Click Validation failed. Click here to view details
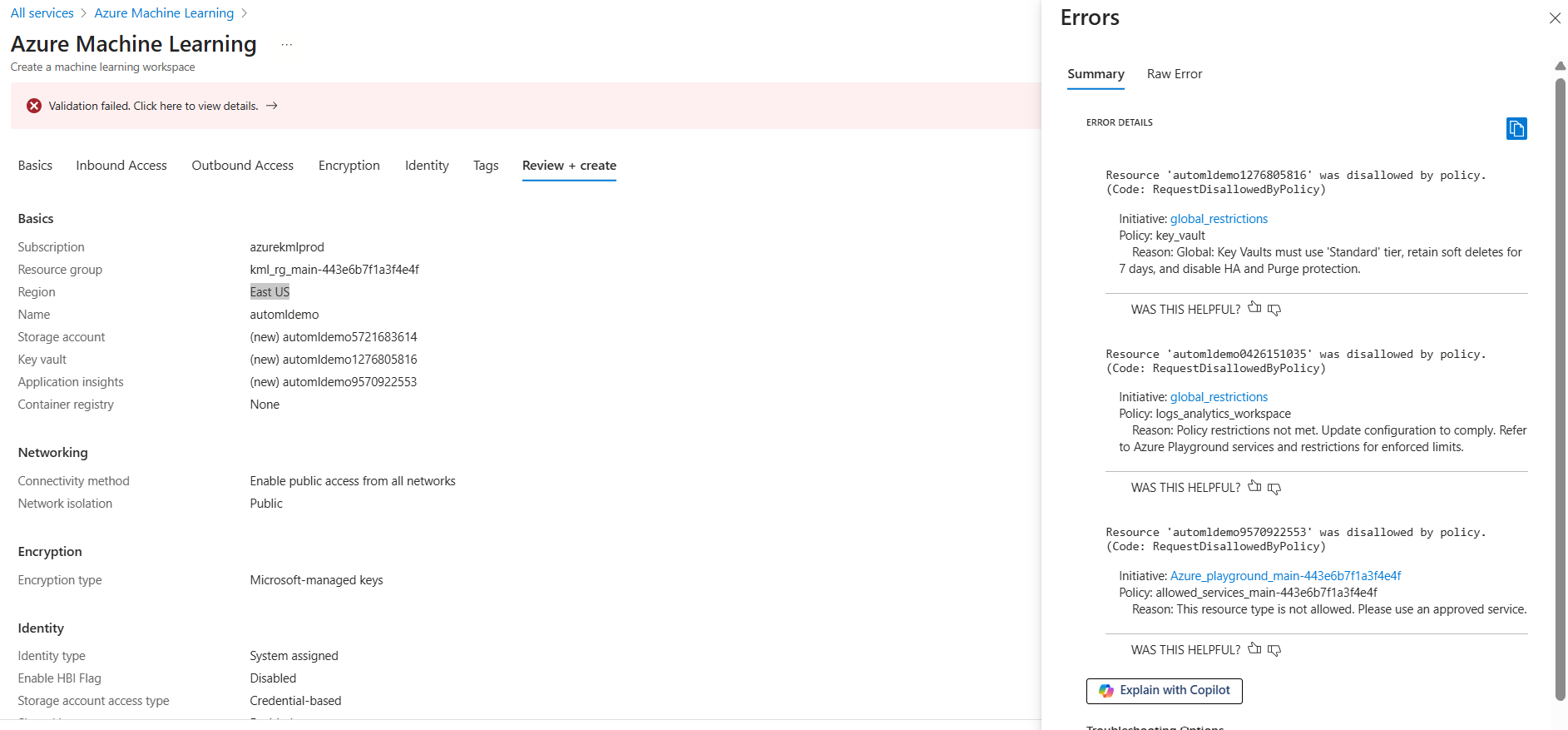Viewport: 1568px width, 730px height. coord(153,106)
